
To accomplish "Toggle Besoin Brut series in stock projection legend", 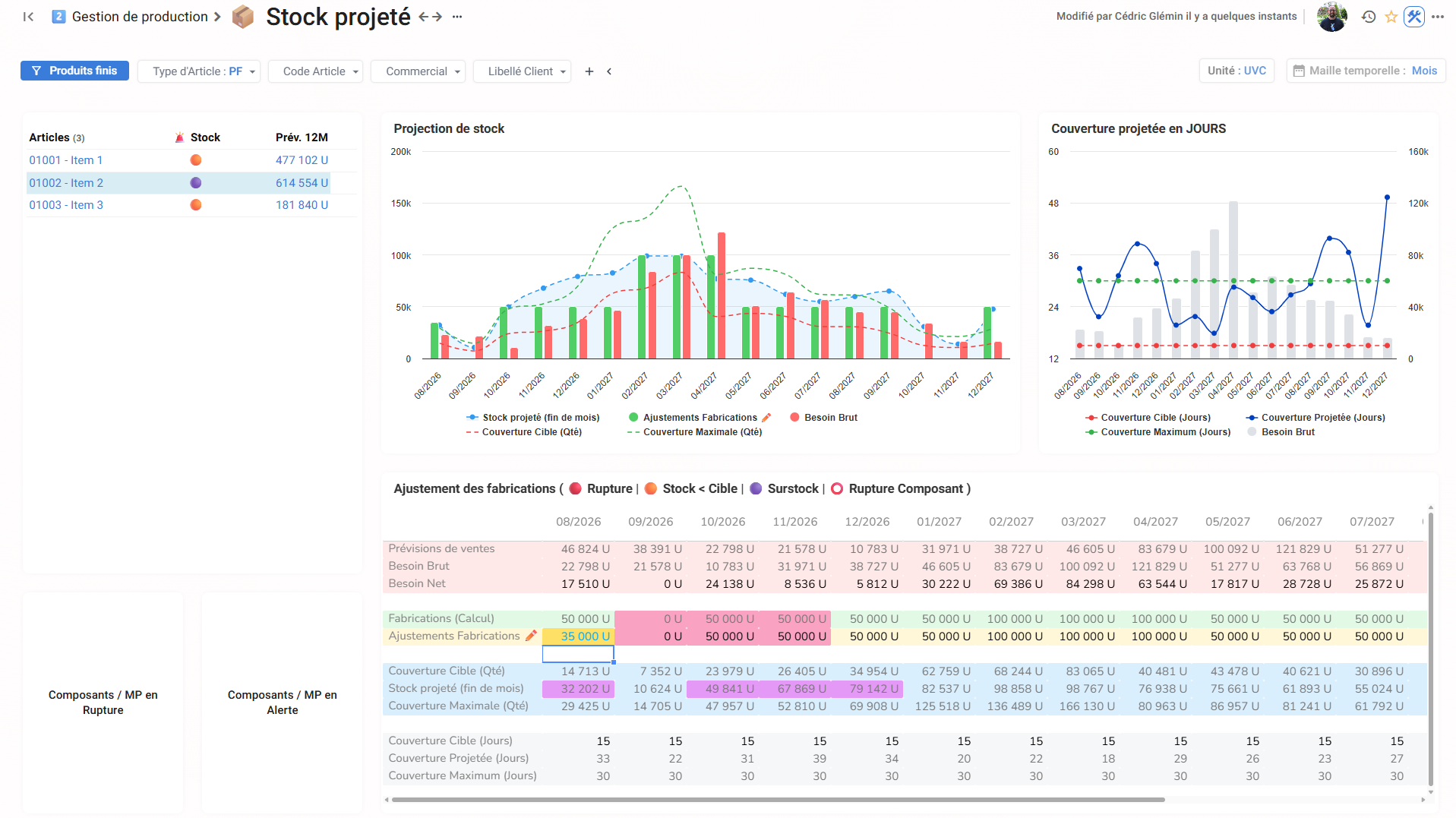I will pyautogui.click(x=823, y=418).
